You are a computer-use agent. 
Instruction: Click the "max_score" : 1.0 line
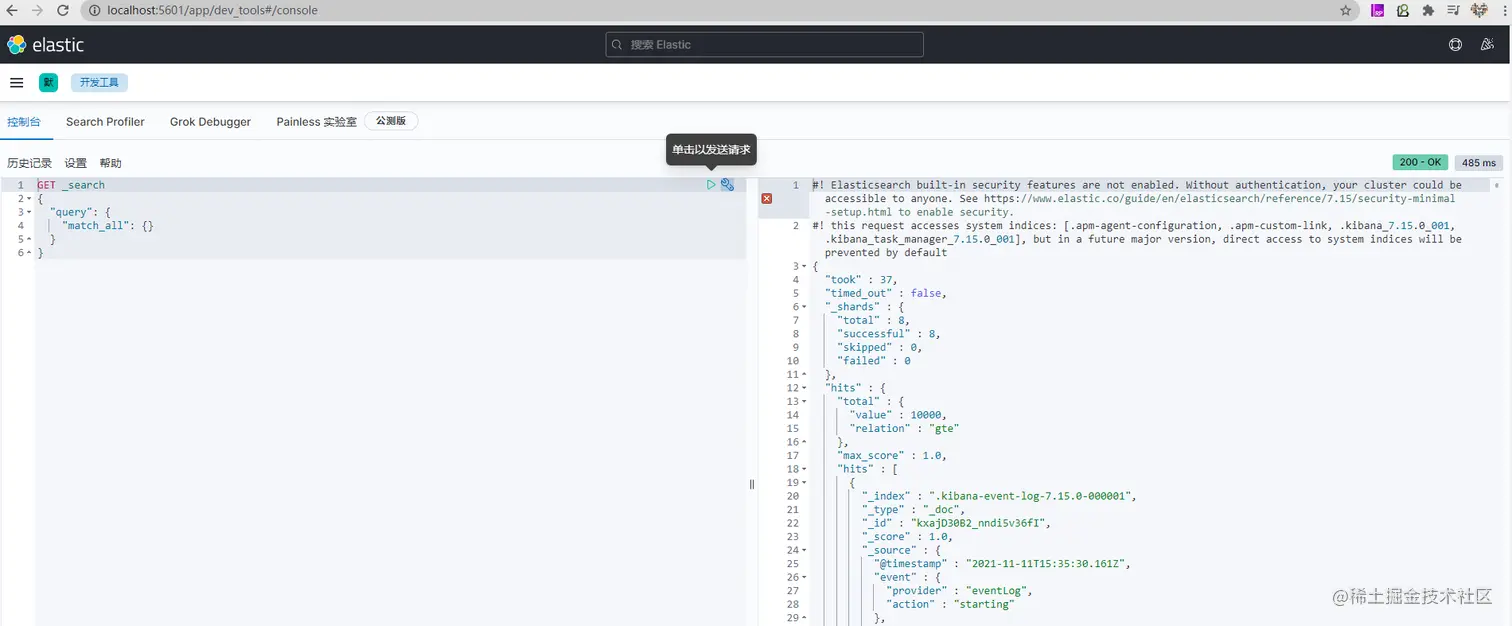(891, 455)
